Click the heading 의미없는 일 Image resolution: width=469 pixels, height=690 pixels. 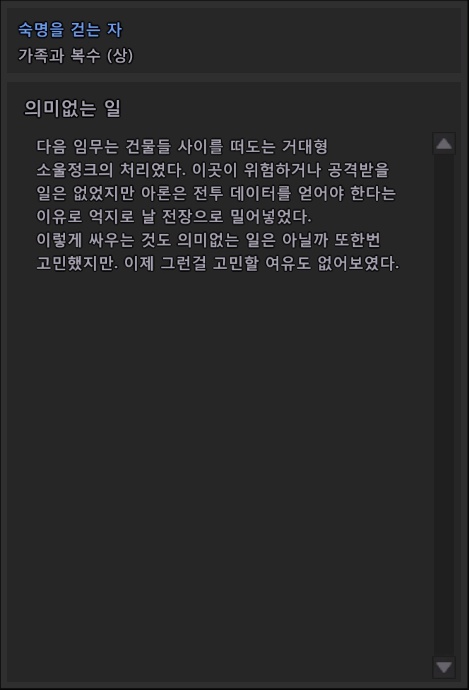pos(72,108)
